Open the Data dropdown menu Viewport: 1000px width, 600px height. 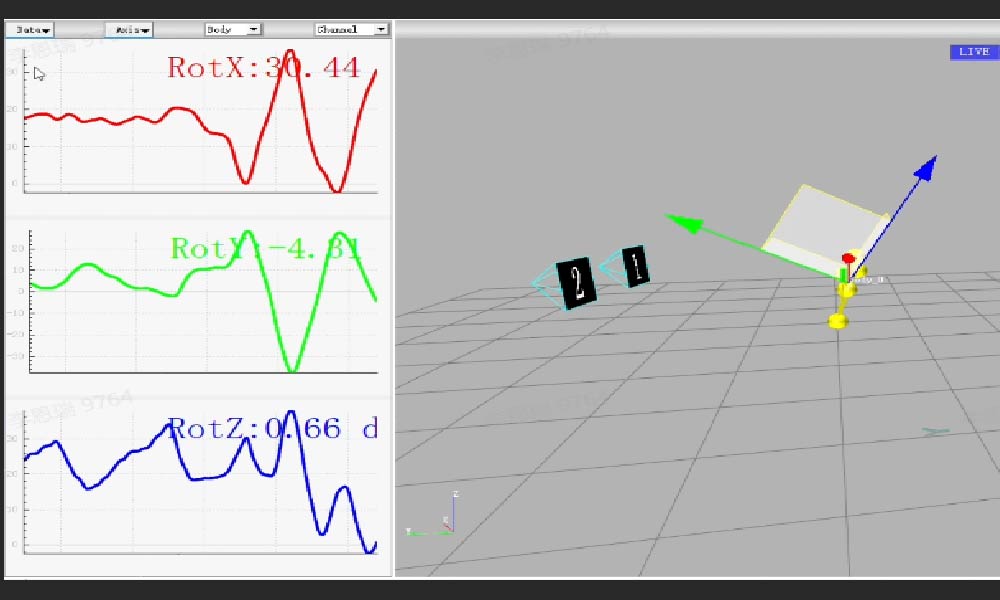click(x=29, y=30)
